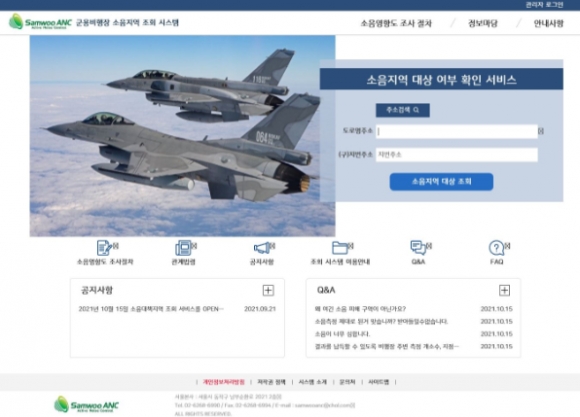The height and width of the screenshot is (417, 580).
Task: Open the 정보마당 menu
Action: point(483,23)
